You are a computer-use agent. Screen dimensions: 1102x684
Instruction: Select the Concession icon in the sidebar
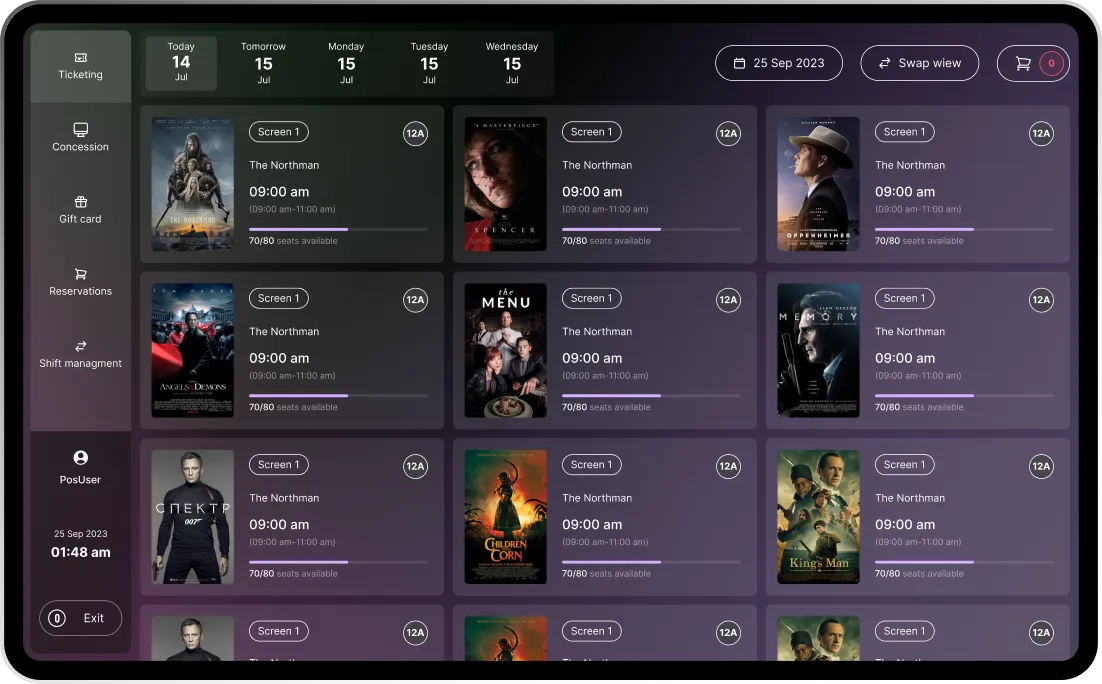coord(80,130)
